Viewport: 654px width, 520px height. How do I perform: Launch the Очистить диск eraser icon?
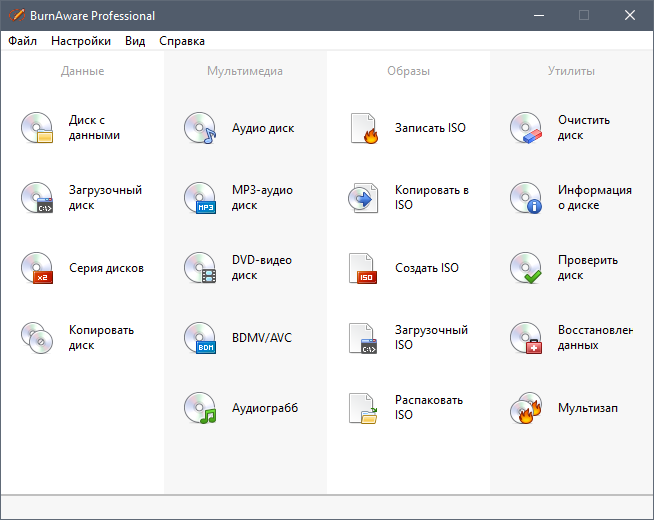coord(526,128)
